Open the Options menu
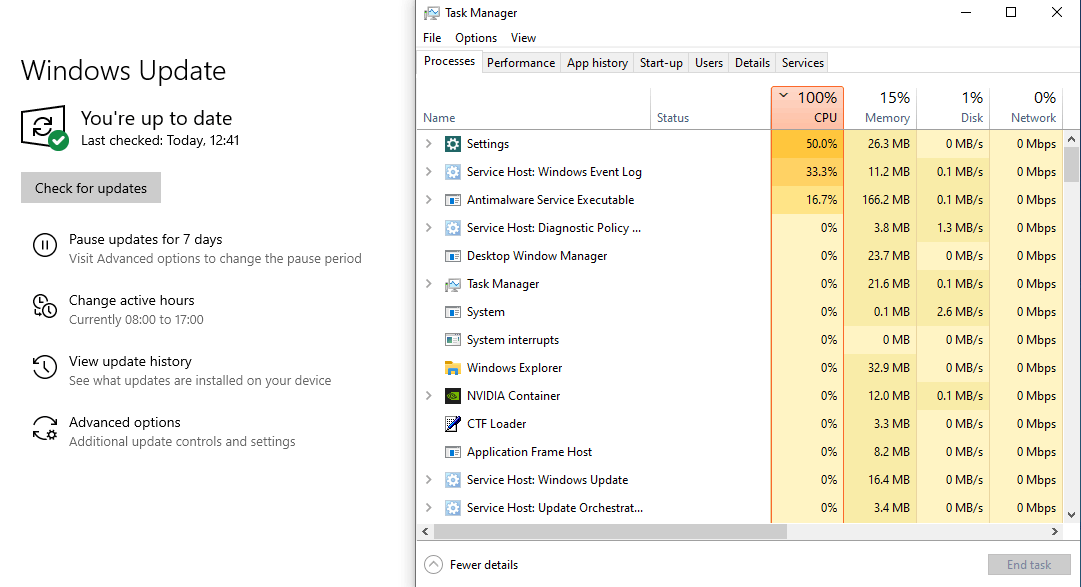 476,38
